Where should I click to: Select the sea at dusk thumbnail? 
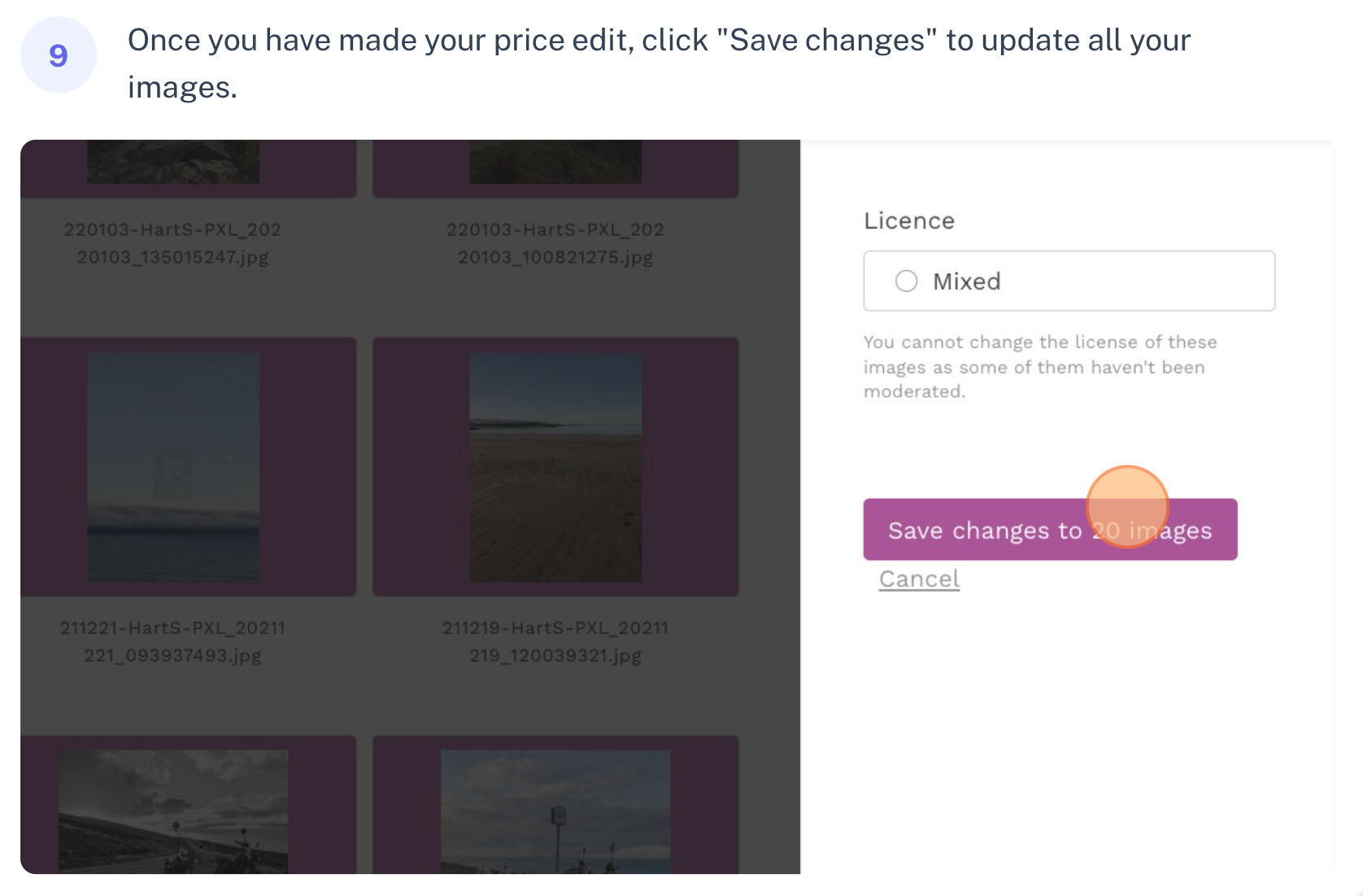[173, 467]
